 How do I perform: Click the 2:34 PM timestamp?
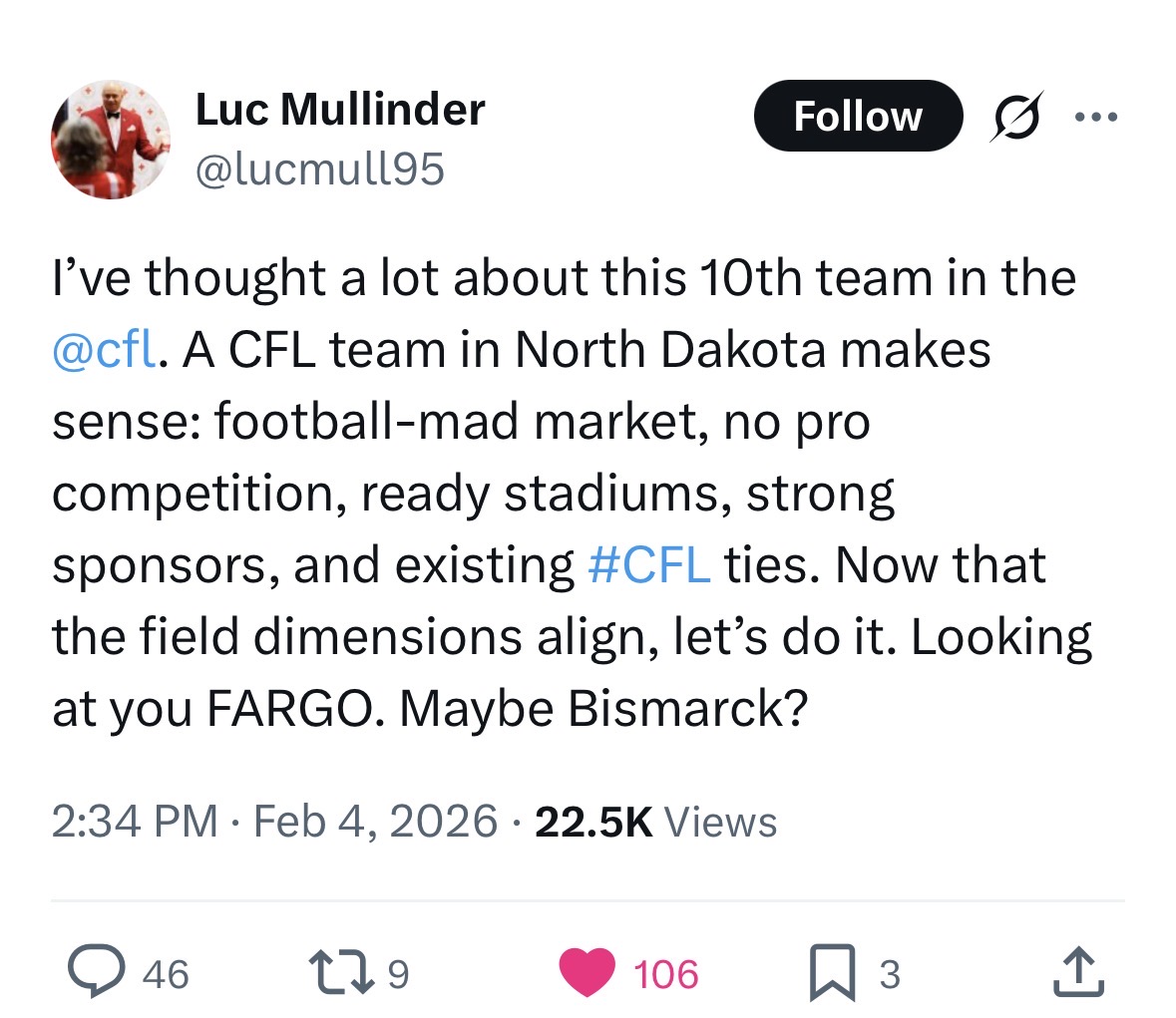(x=135, y=822)
